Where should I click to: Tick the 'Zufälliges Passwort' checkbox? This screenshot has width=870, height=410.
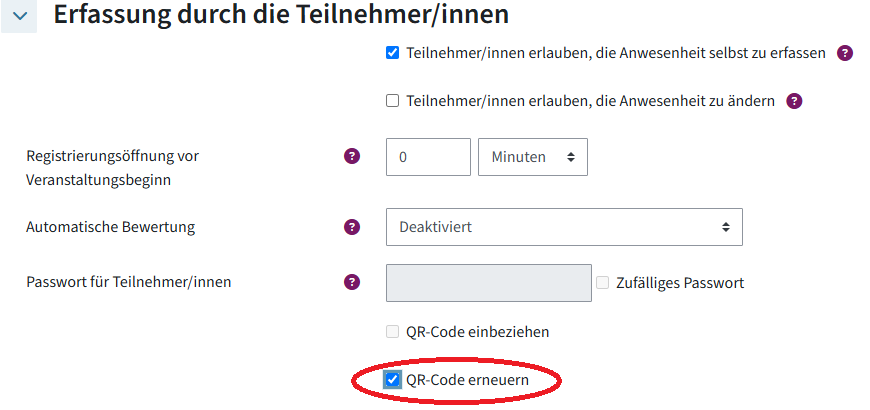coord(603,283)
